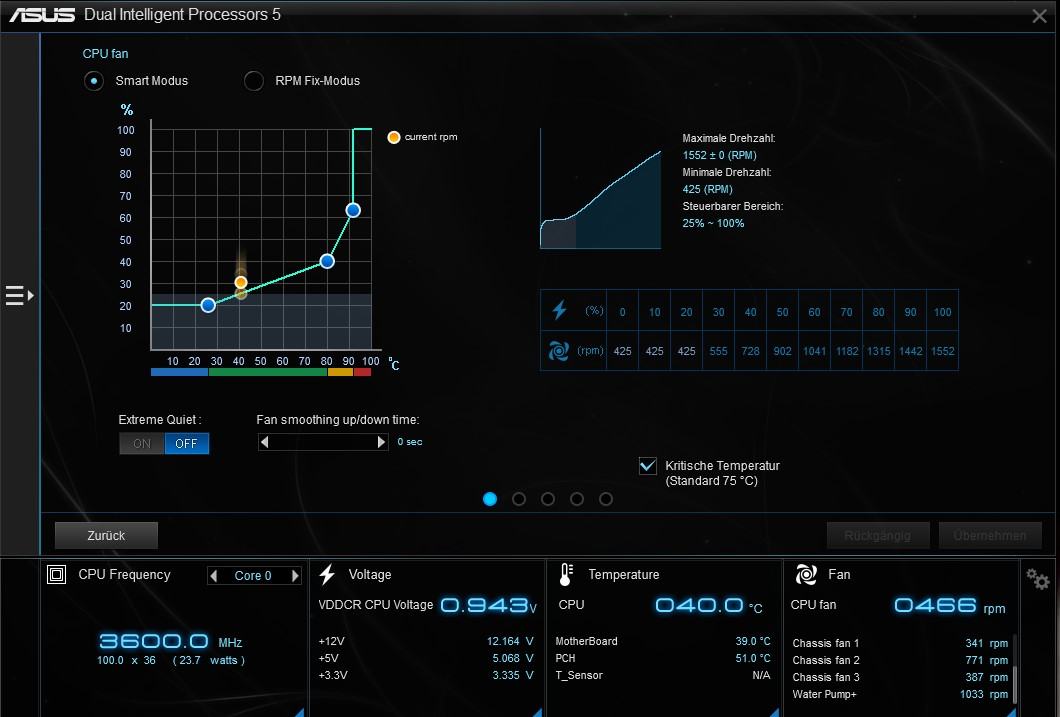1060x717 pixels.
Task: Click the 1552 rpm table cell
Action: [x=942, y=351]
